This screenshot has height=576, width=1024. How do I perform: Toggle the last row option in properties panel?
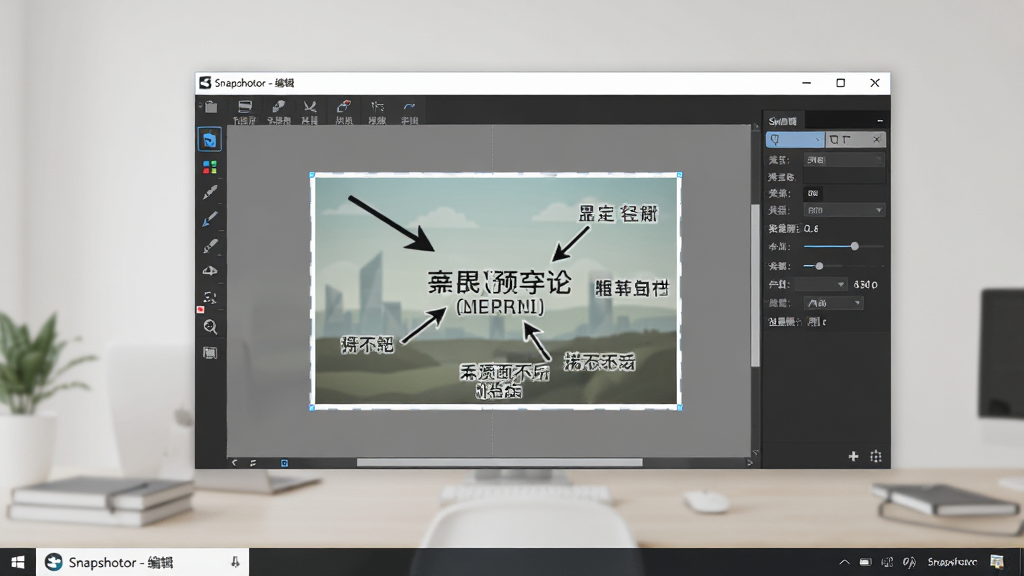(816, 321)
